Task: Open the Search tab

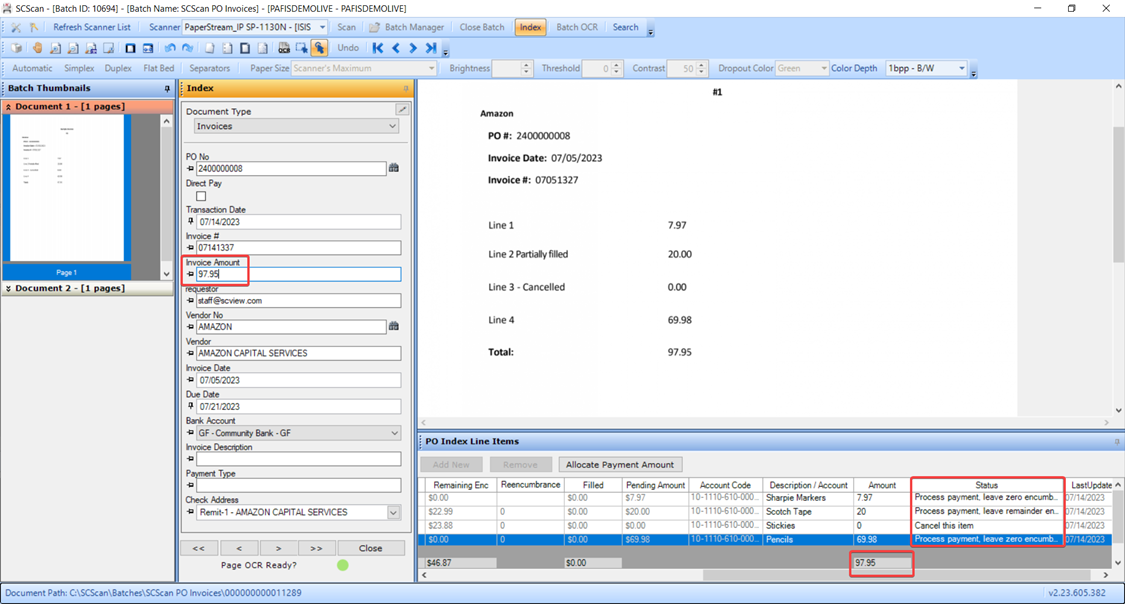Action: pyautogui.click(x=625, y=27)
